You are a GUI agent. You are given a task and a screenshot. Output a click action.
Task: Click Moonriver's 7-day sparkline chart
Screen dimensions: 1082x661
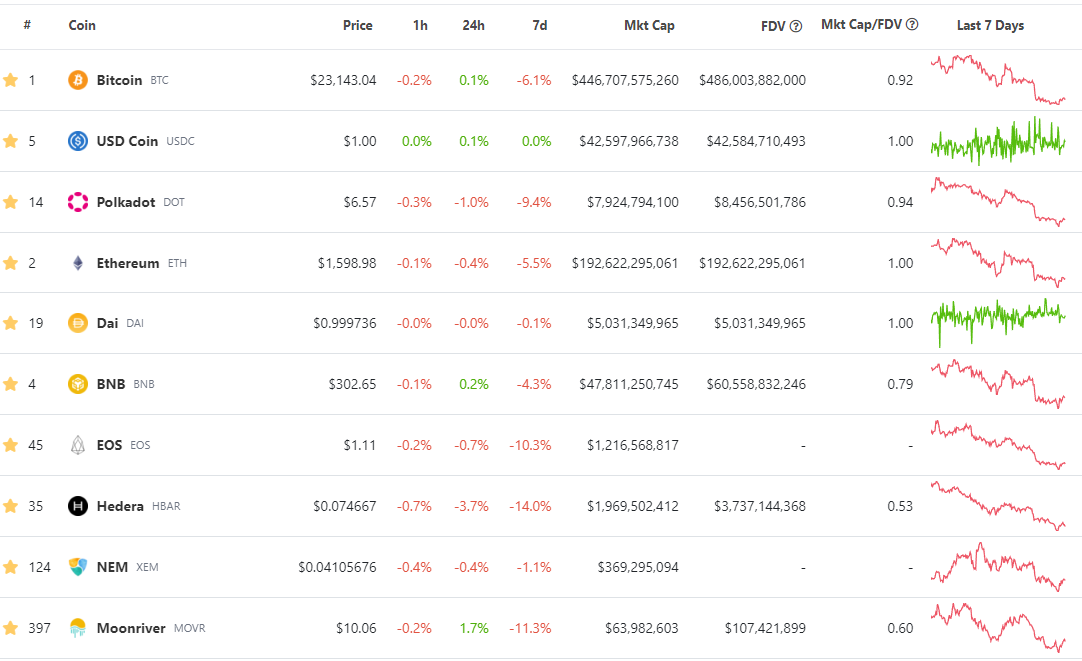pos(998,628)
